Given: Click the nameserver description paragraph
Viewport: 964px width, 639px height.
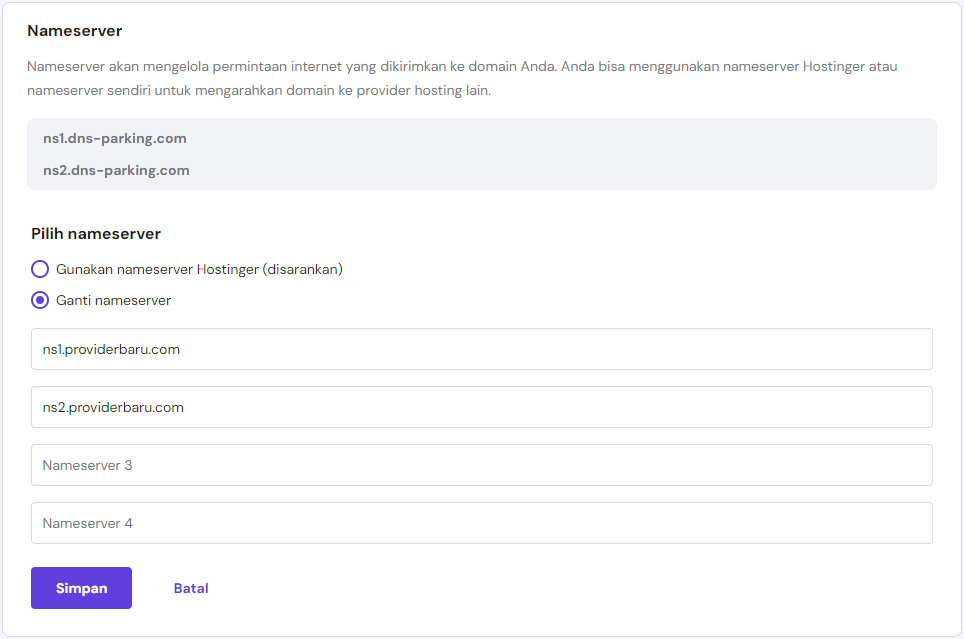Looking at the screenshot, I should [x=463, y=77].
